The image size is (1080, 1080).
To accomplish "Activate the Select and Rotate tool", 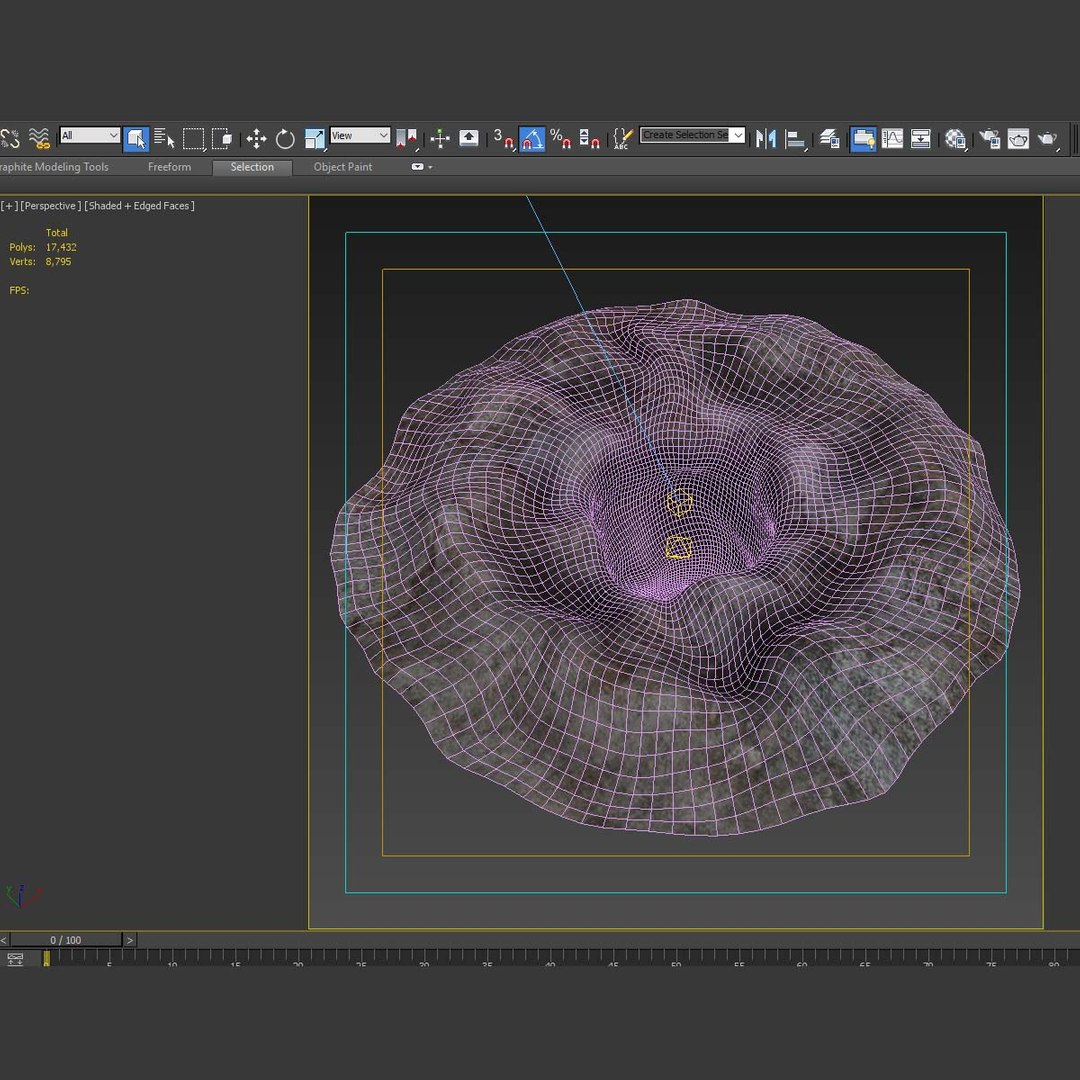I will [285, 138].
